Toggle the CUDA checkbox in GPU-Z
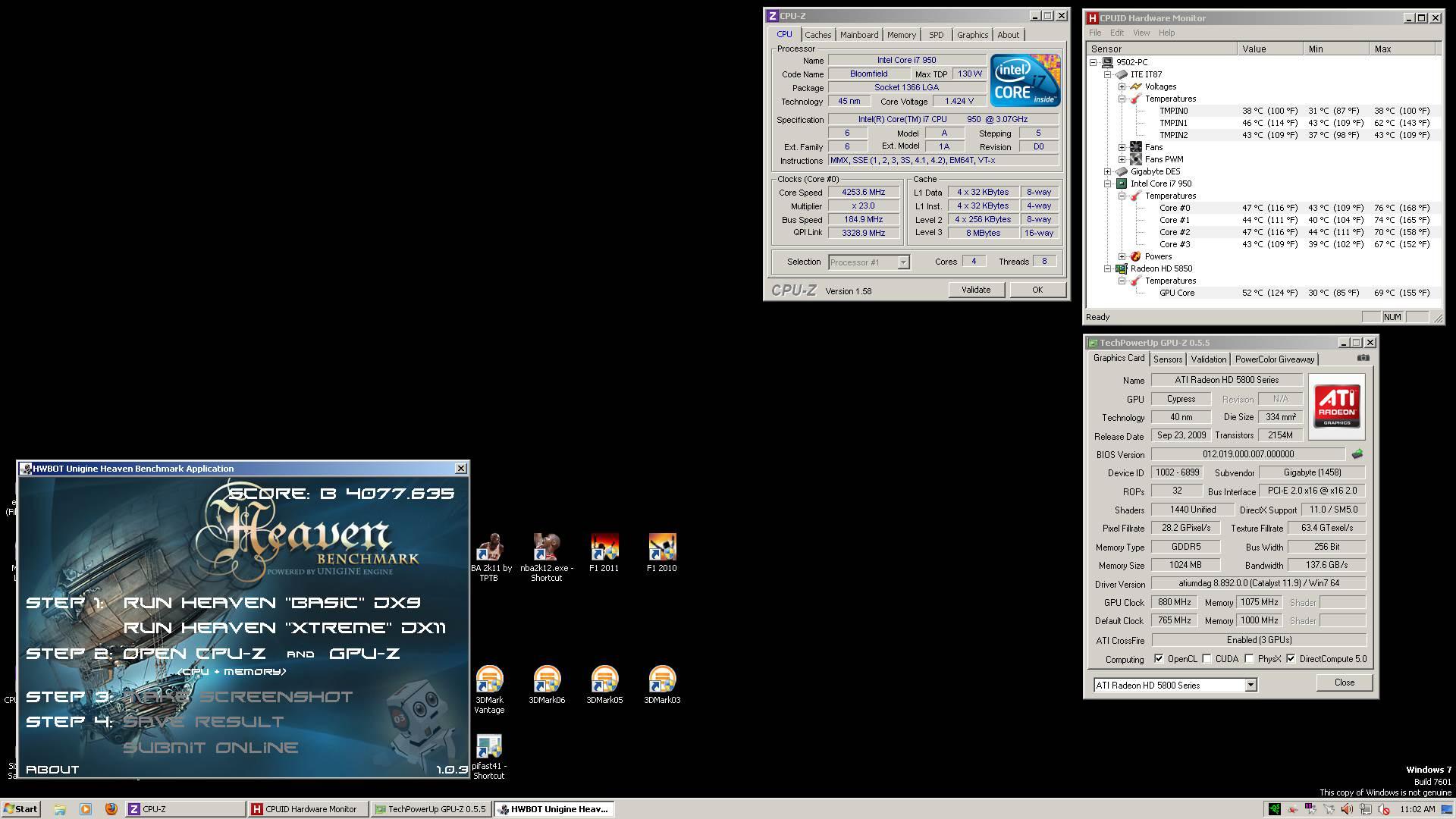This screenshot has height=819, width=1456. [1207, 659]
